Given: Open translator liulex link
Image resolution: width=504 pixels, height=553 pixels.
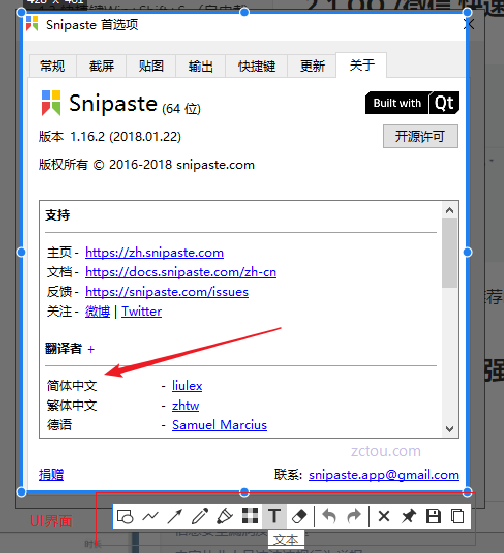Looking at the screenshot, I should tap(187, 386).
